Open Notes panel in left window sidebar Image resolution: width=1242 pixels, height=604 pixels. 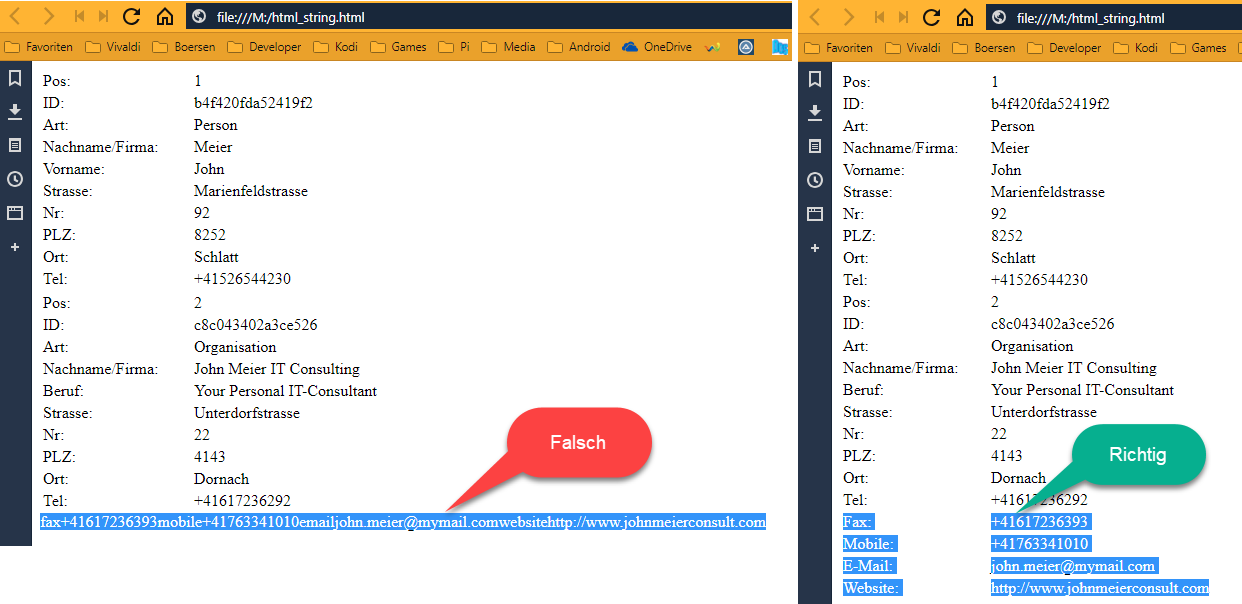point(15,146)
